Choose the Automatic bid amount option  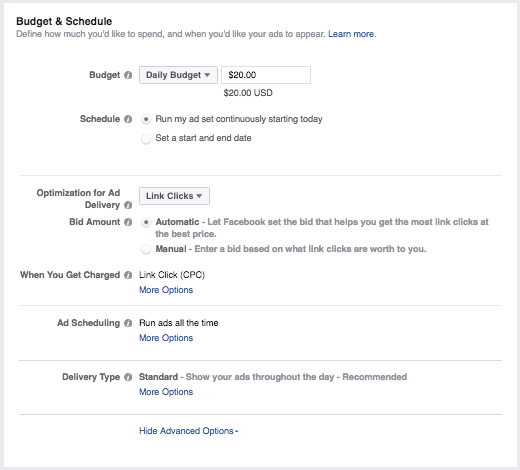[146, 222]
